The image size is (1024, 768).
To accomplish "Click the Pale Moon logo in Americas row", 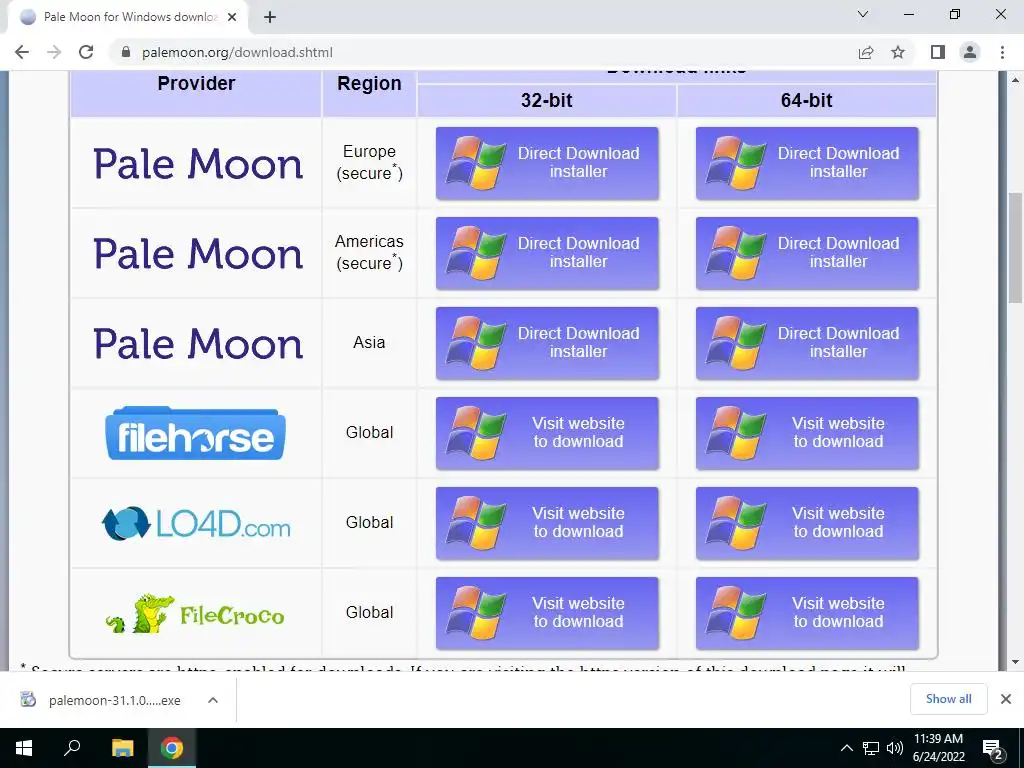I will click(198, 253).
